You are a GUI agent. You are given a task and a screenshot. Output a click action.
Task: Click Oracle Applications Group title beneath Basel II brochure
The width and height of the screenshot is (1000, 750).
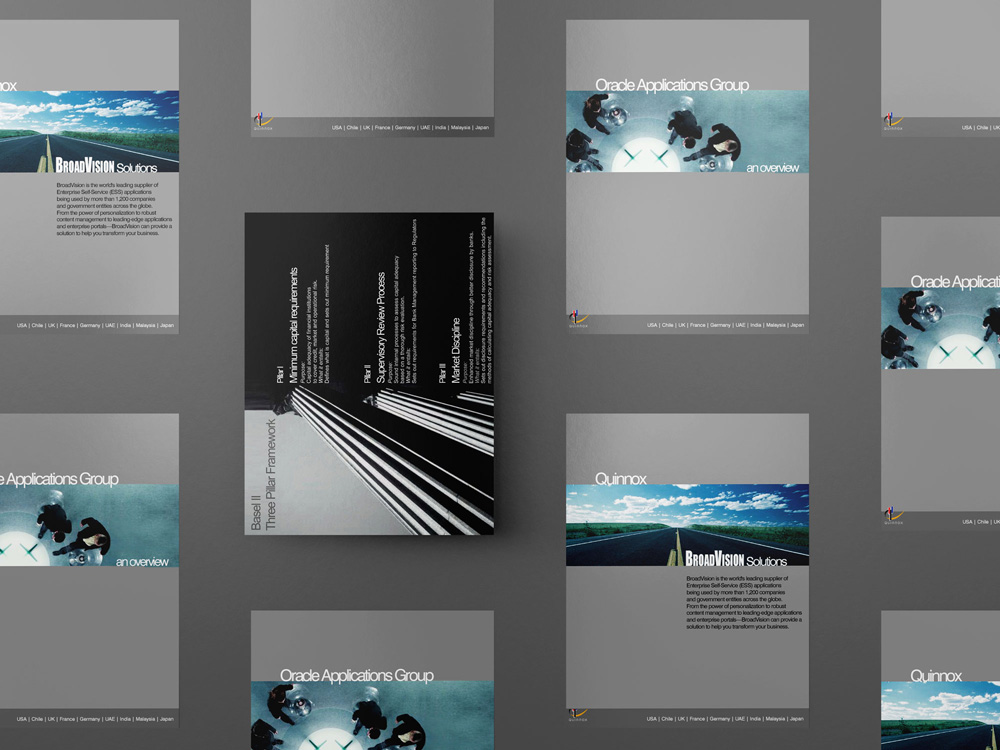click(x=356, y=675)
